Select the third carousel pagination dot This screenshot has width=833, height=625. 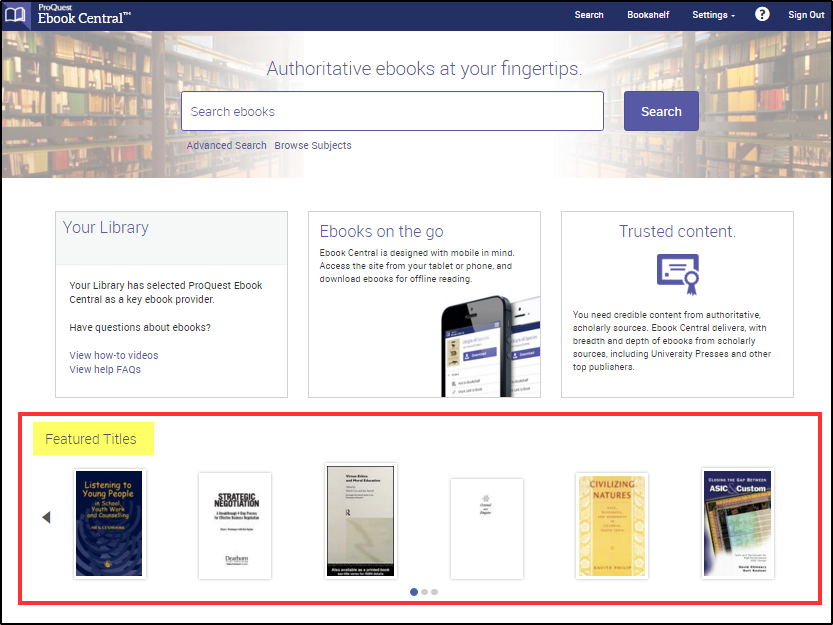tap(433, 592)
